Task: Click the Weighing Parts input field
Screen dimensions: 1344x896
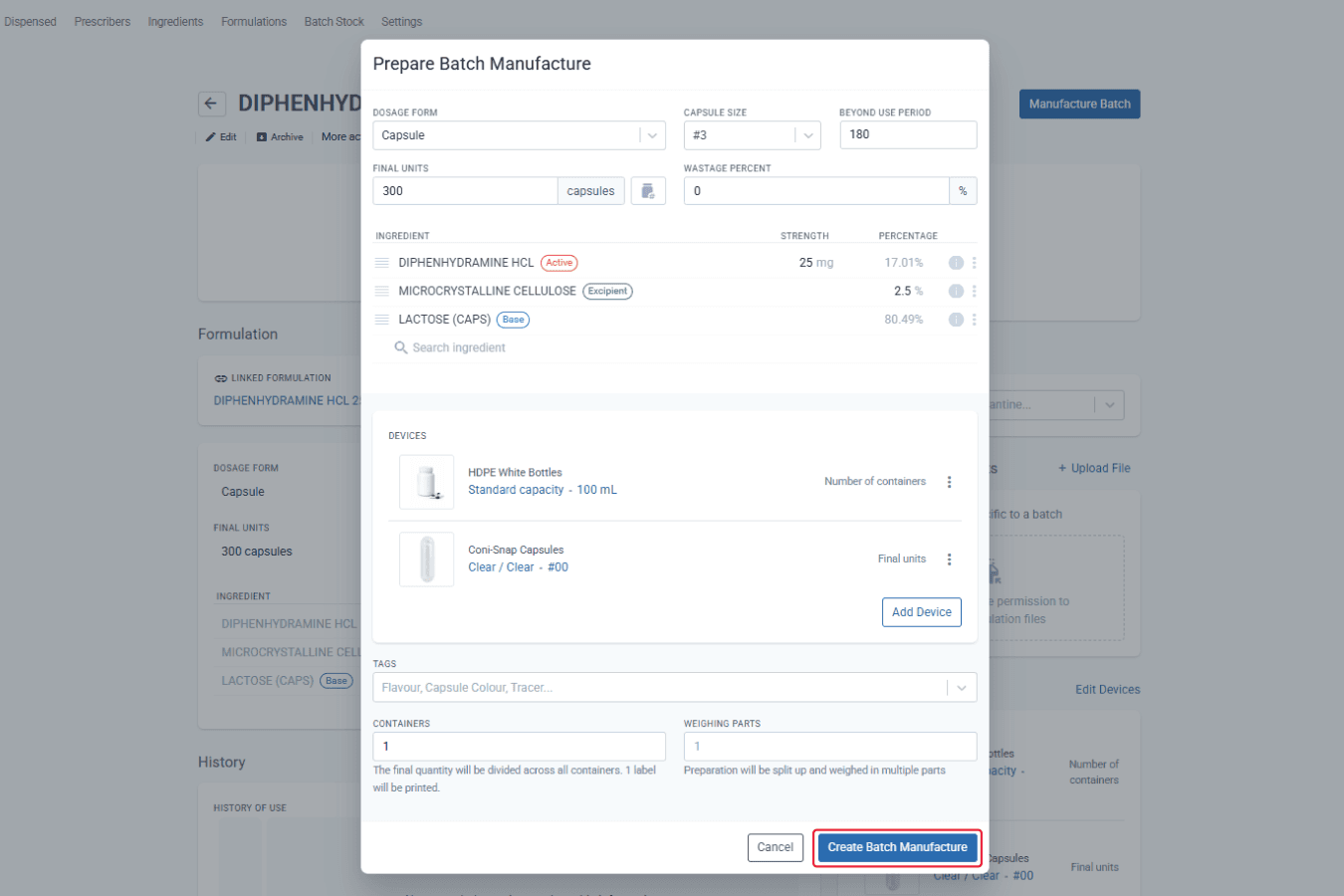Action: [830, 747]
